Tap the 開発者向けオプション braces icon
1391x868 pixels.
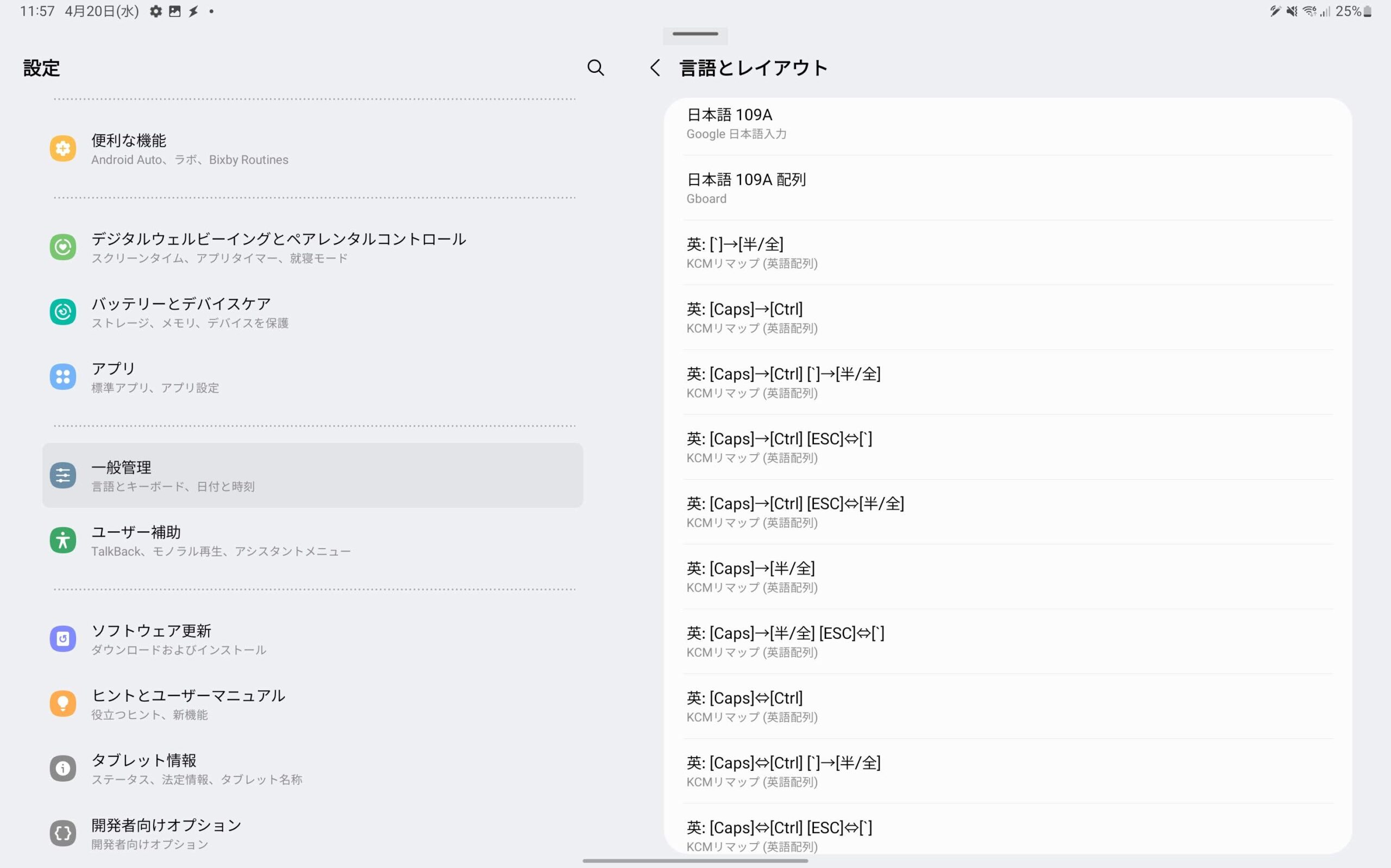coord(63,833)
